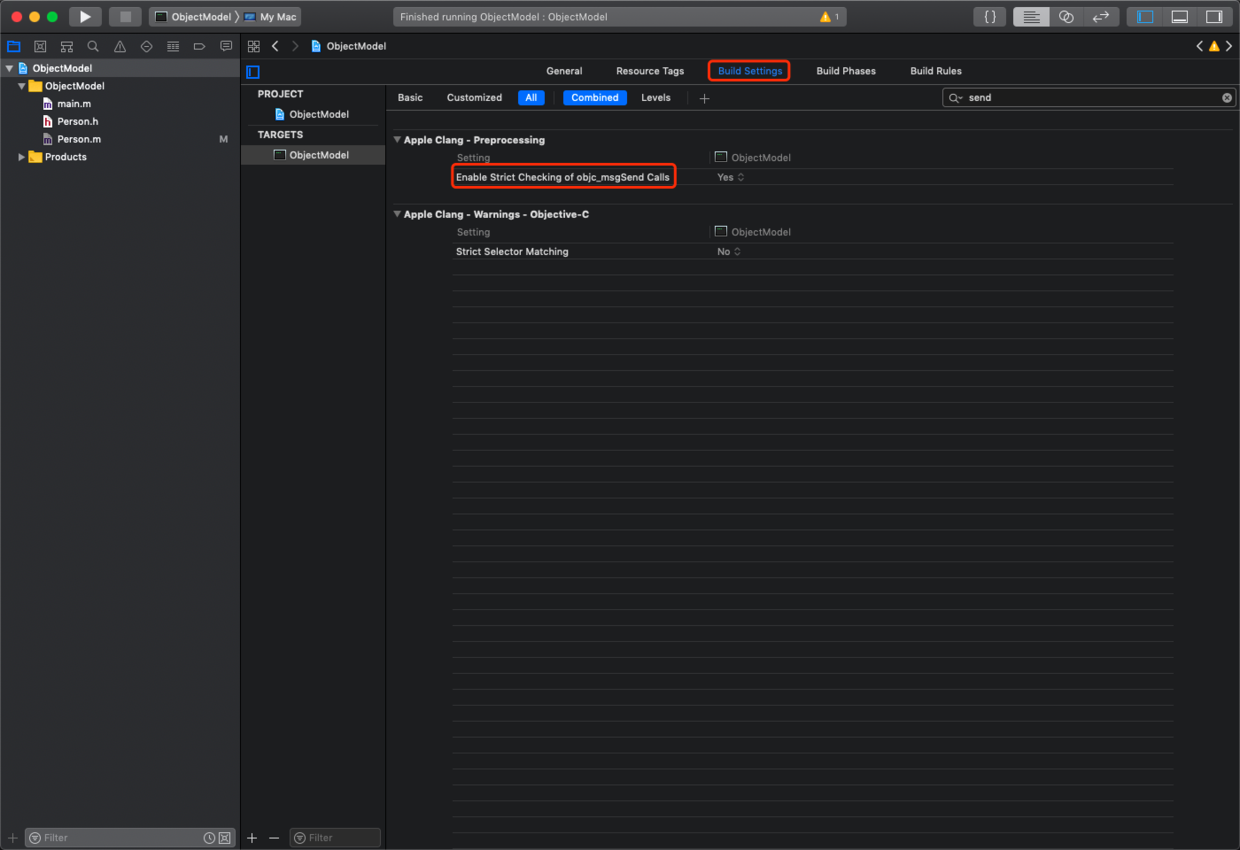Open the test navigator
1240x850 pixels.
[147, 46]
